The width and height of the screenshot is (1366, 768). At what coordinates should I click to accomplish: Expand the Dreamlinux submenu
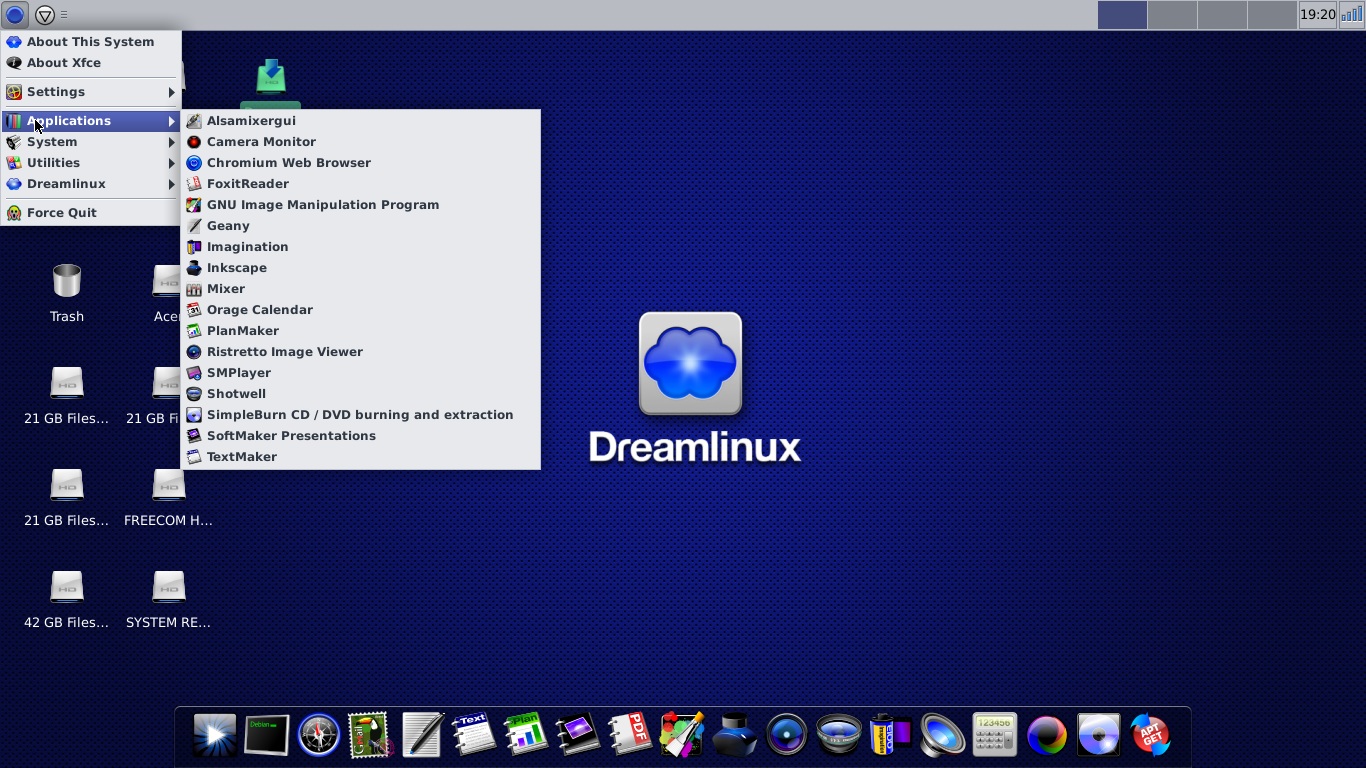tap(91, 184)
